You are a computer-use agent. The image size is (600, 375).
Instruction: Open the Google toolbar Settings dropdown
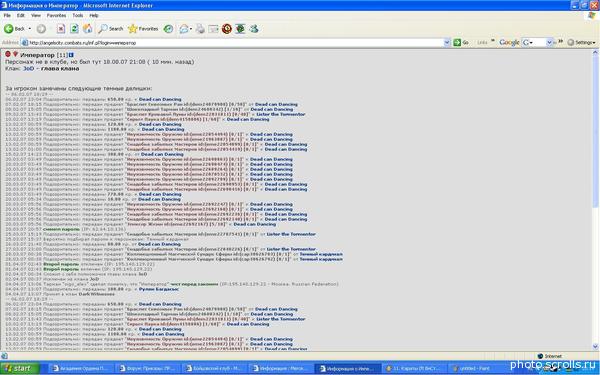coord(581,42)
